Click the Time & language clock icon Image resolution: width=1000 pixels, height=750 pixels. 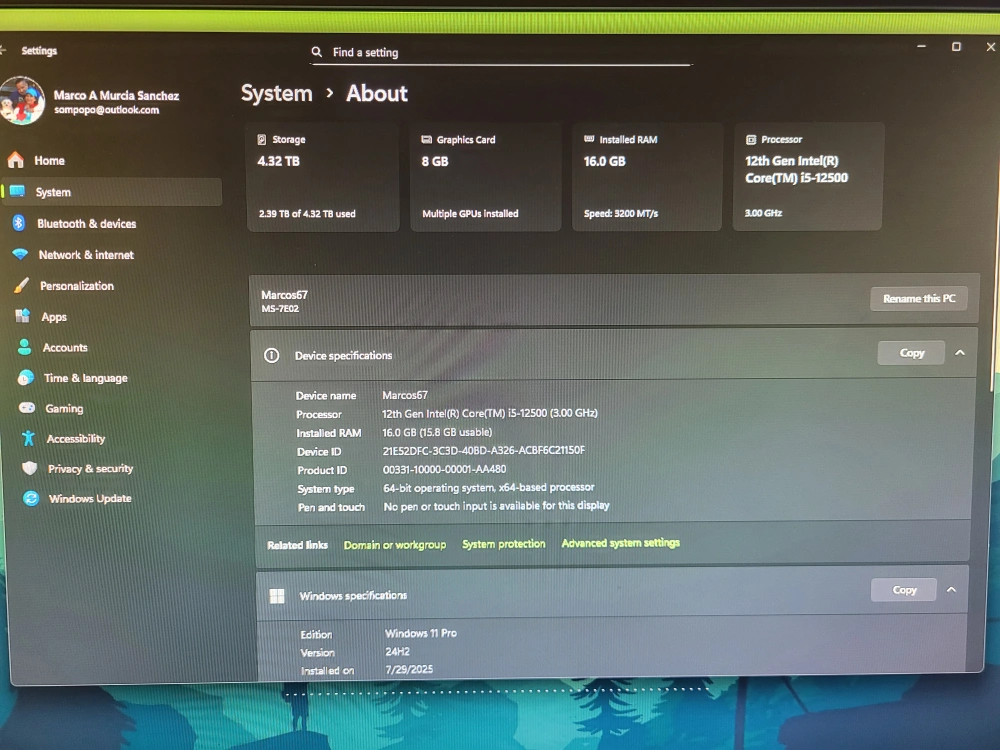(26, 378)
